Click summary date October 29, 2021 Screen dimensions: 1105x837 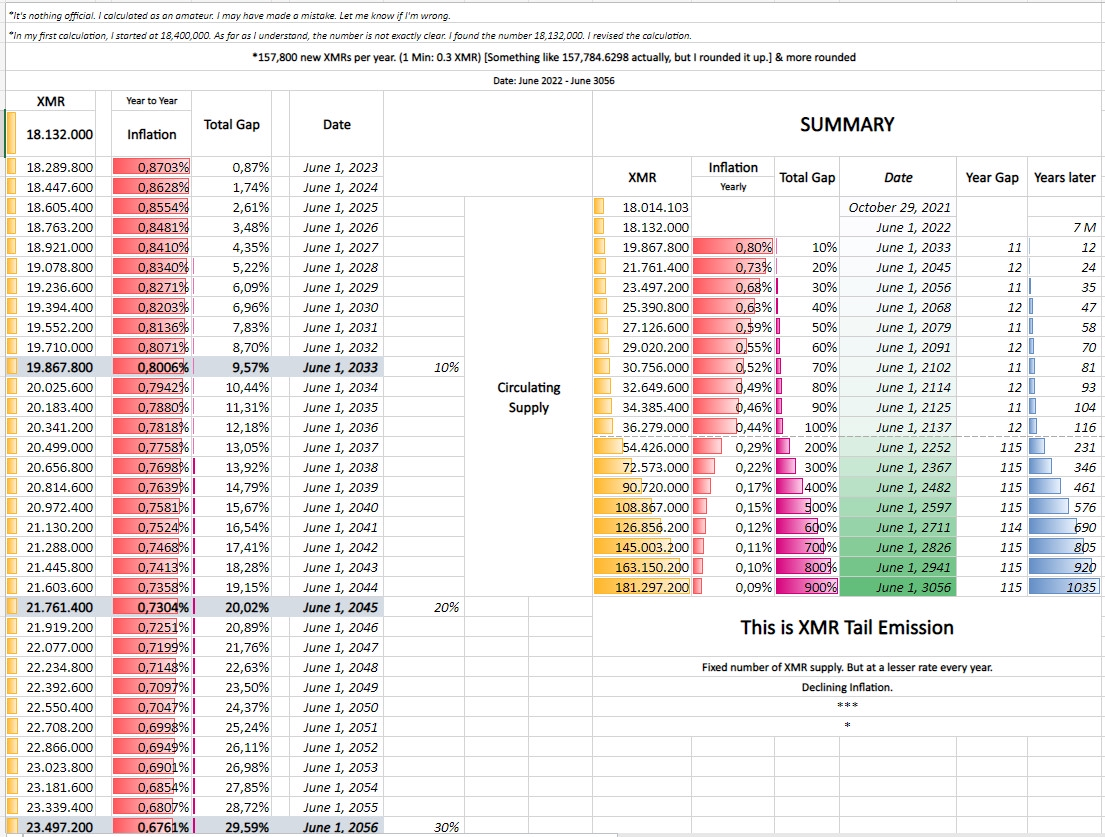pos(899,207)
